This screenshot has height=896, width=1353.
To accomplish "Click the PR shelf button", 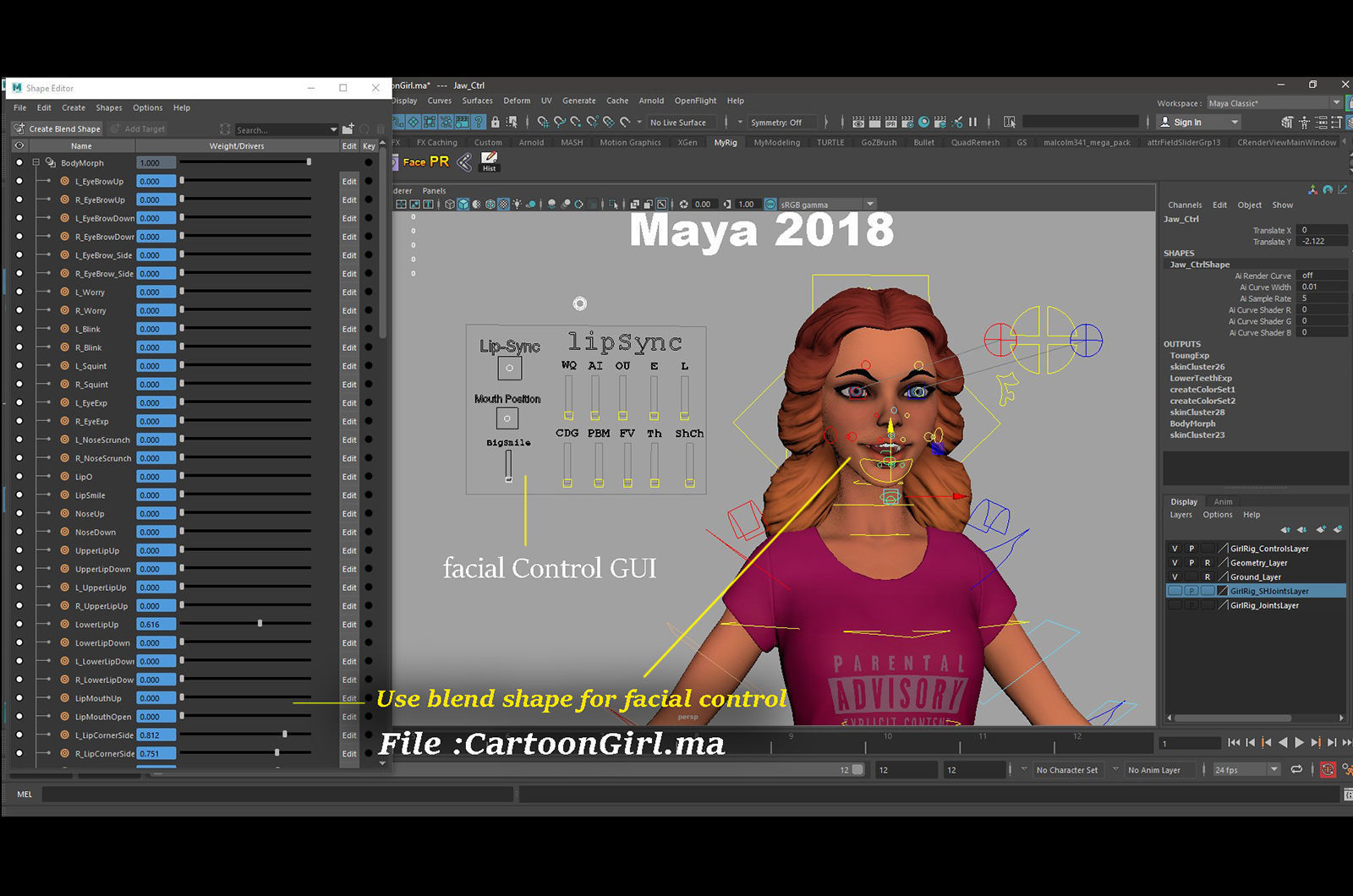I will tap(440, 161).
